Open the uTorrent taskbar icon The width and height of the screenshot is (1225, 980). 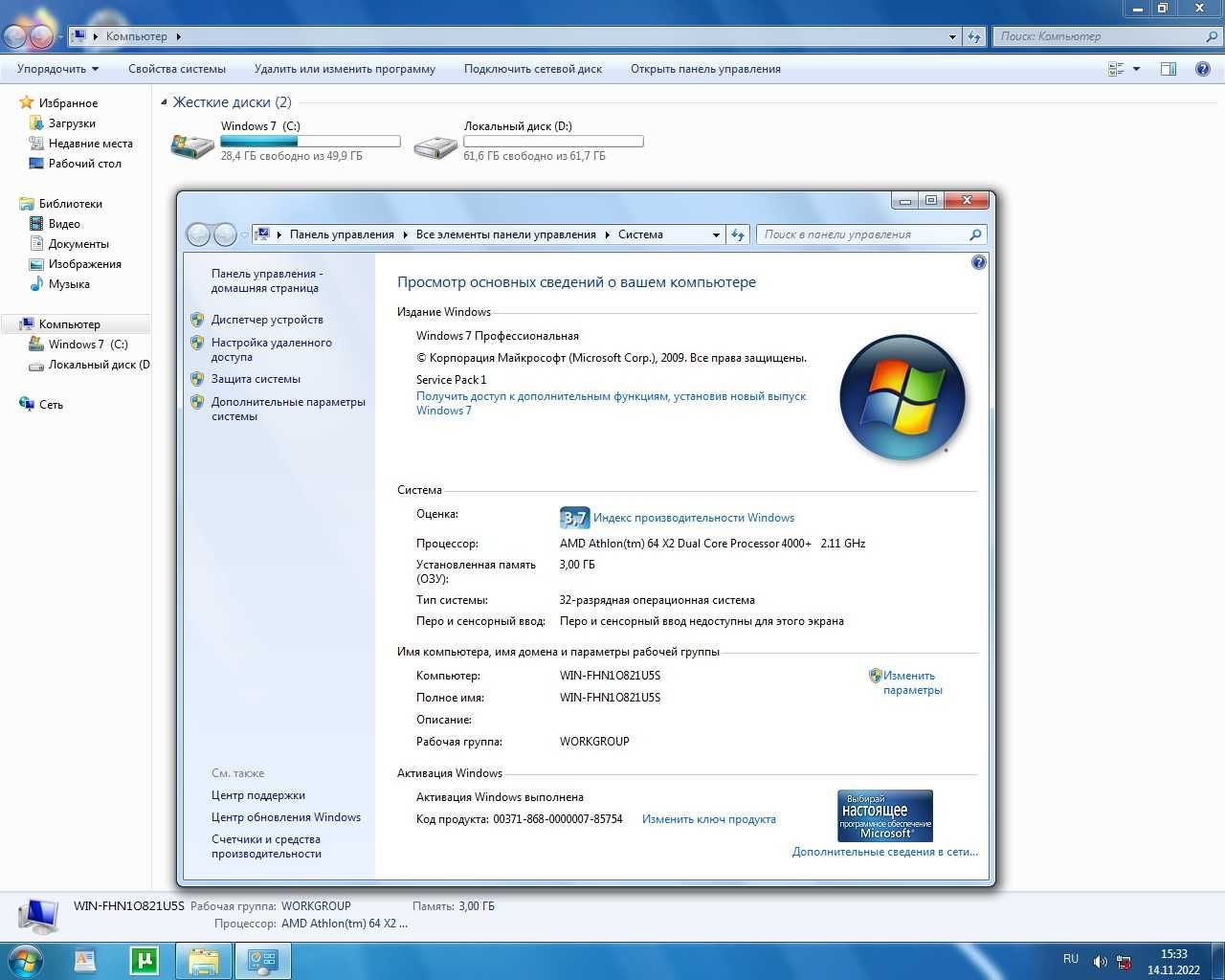click(145, 960)
